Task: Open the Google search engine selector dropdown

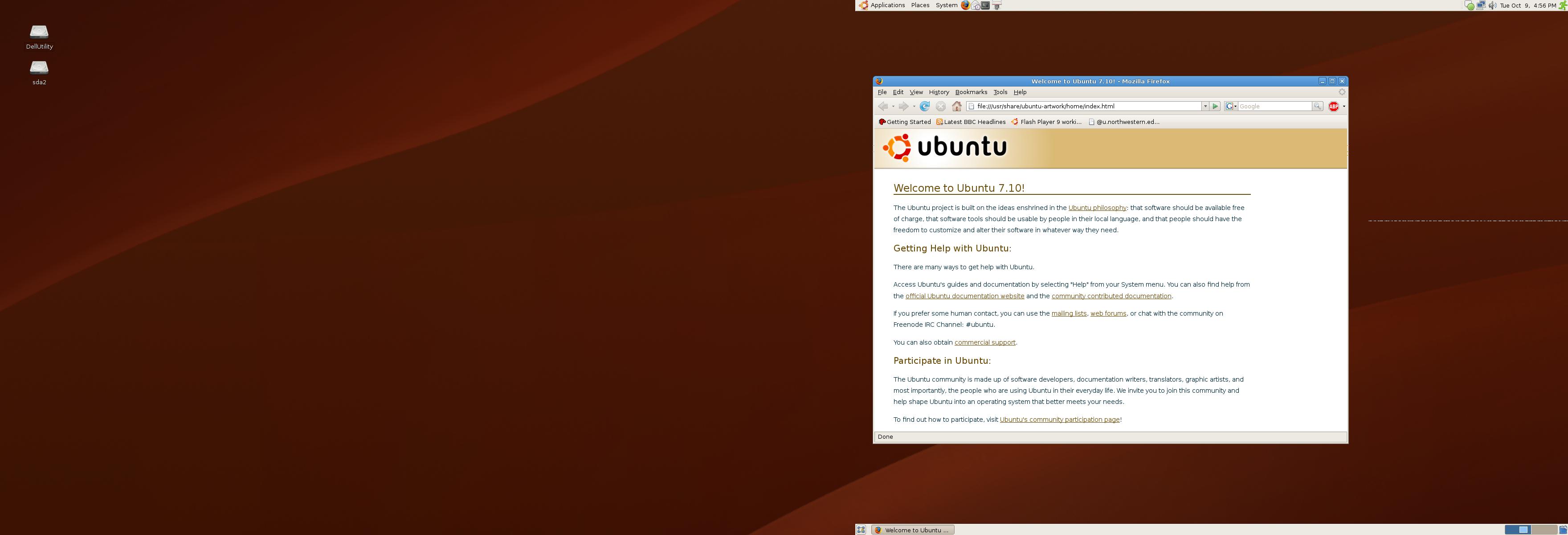Action: [1231, 106]
